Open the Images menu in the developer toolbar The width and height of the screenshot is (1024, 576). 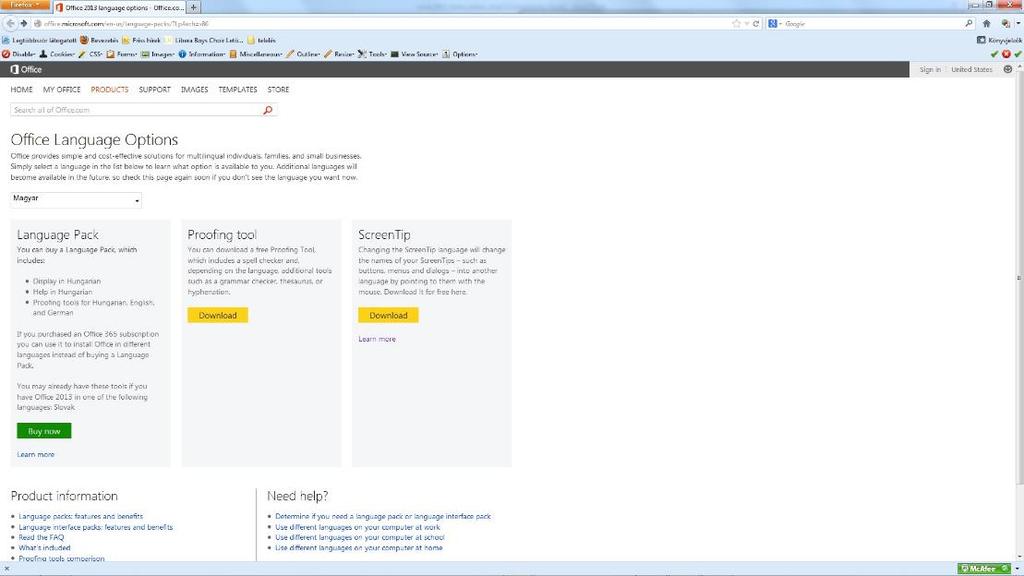tap(158, 54)
